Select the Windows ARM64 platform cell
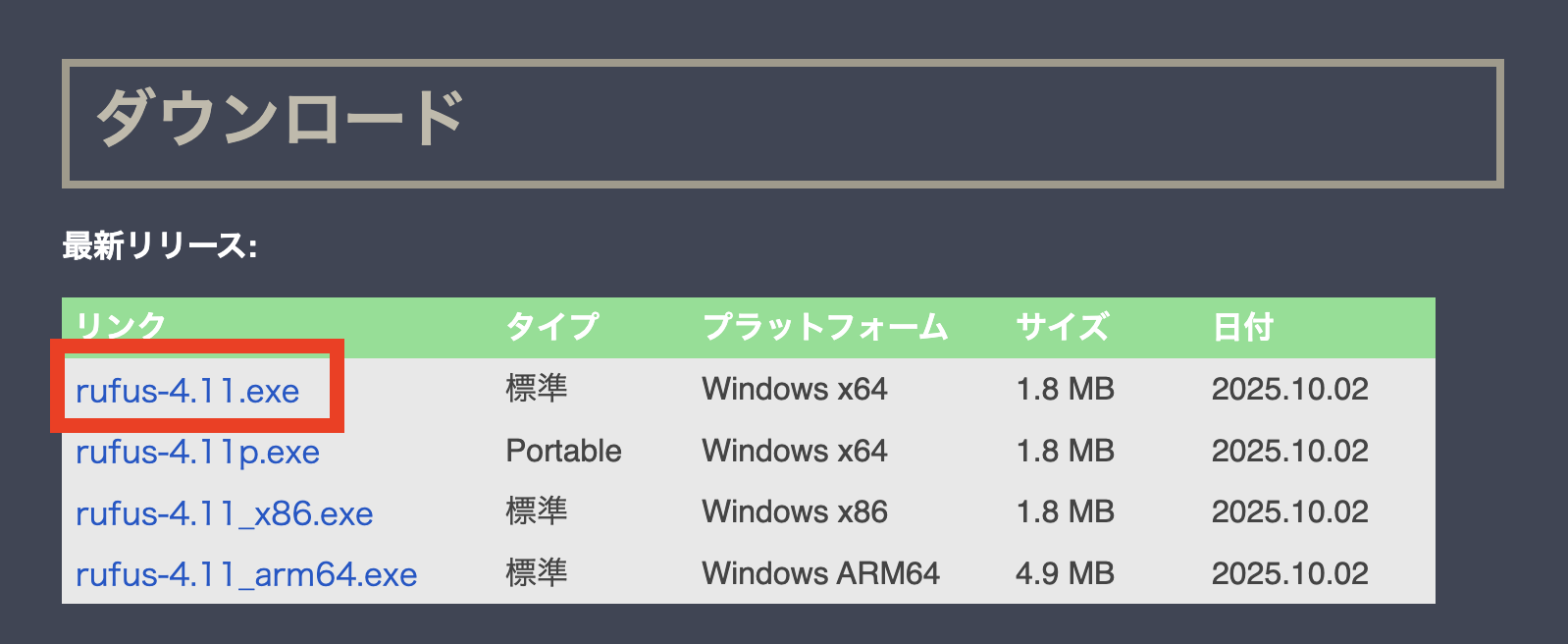 click(x=820, y=573)
